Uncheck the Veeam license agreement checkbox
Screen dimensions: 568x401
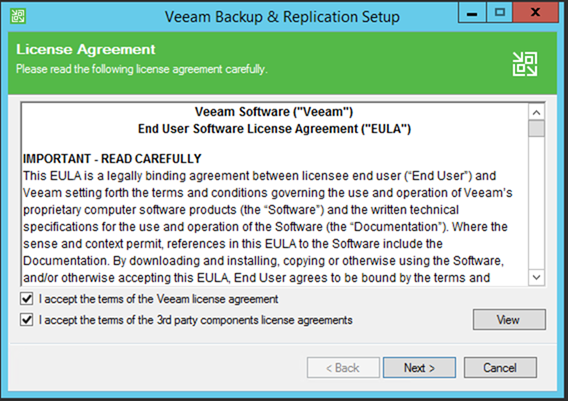[26, 299]
